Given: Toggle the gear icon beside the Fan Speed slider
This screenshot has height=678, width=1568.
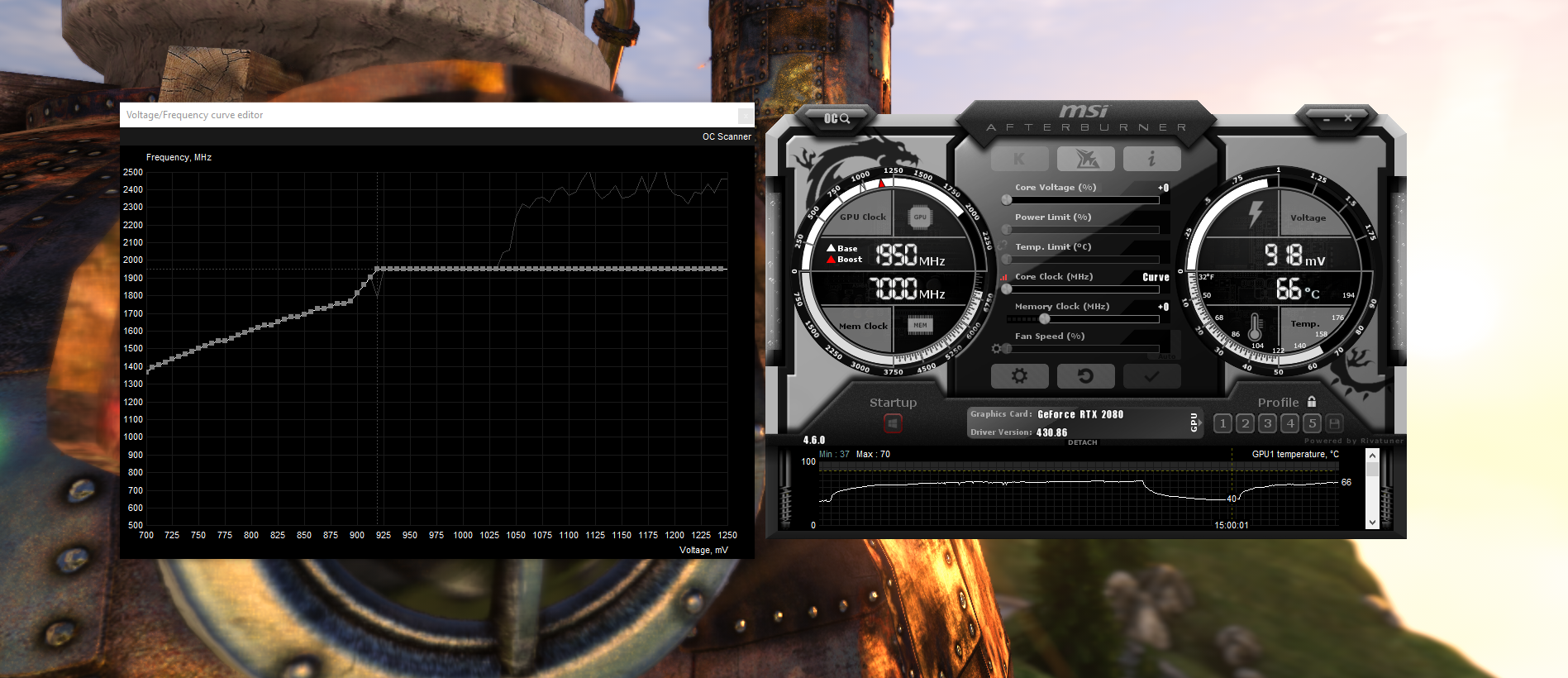Looking at the screenshot, I should [x=997, y=349].
